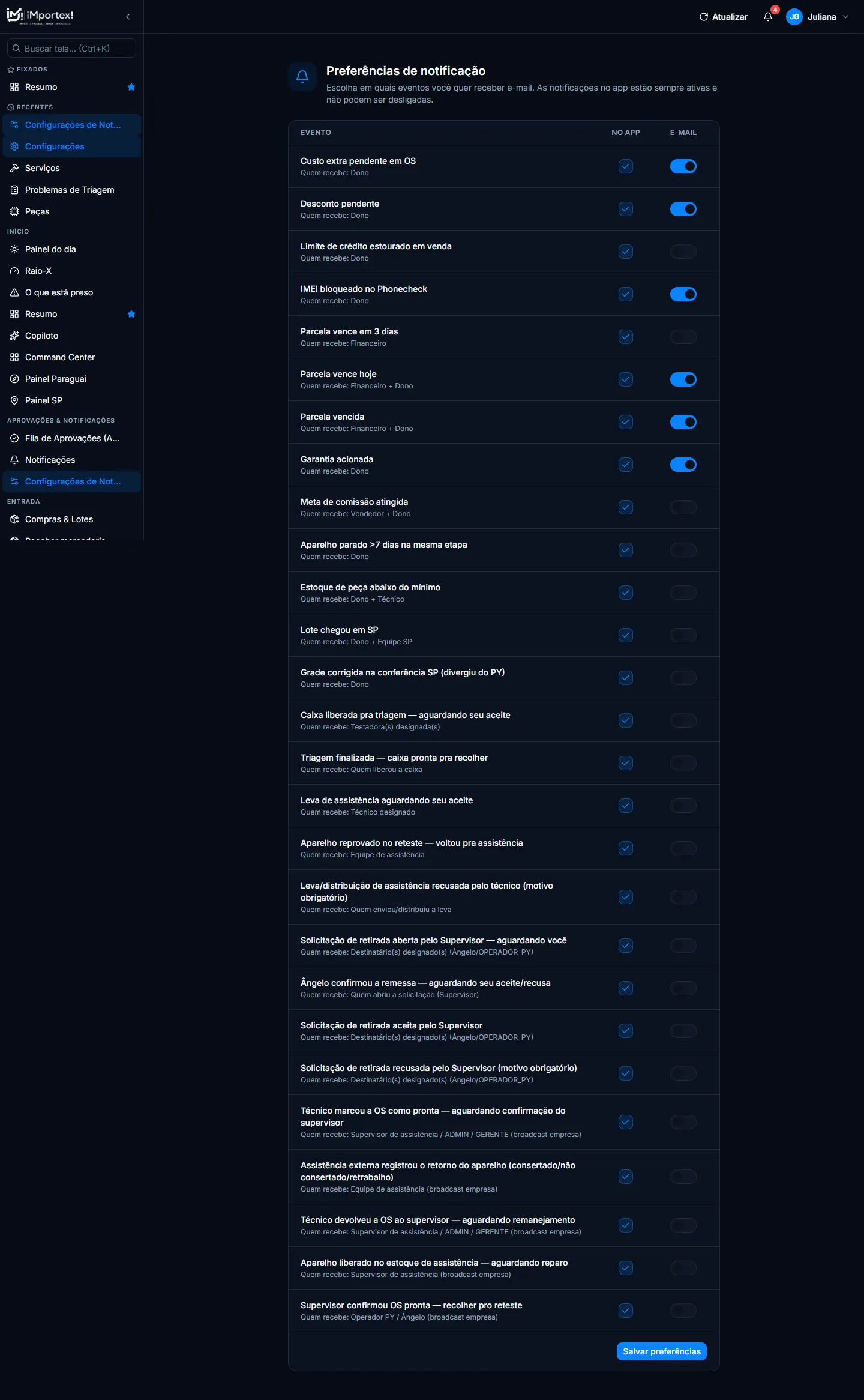The width and height of the screenshot is (864, 1400).
Task: Enable e-mail for Aparelho parado >7 dias
Action: [x=683, y=550]
